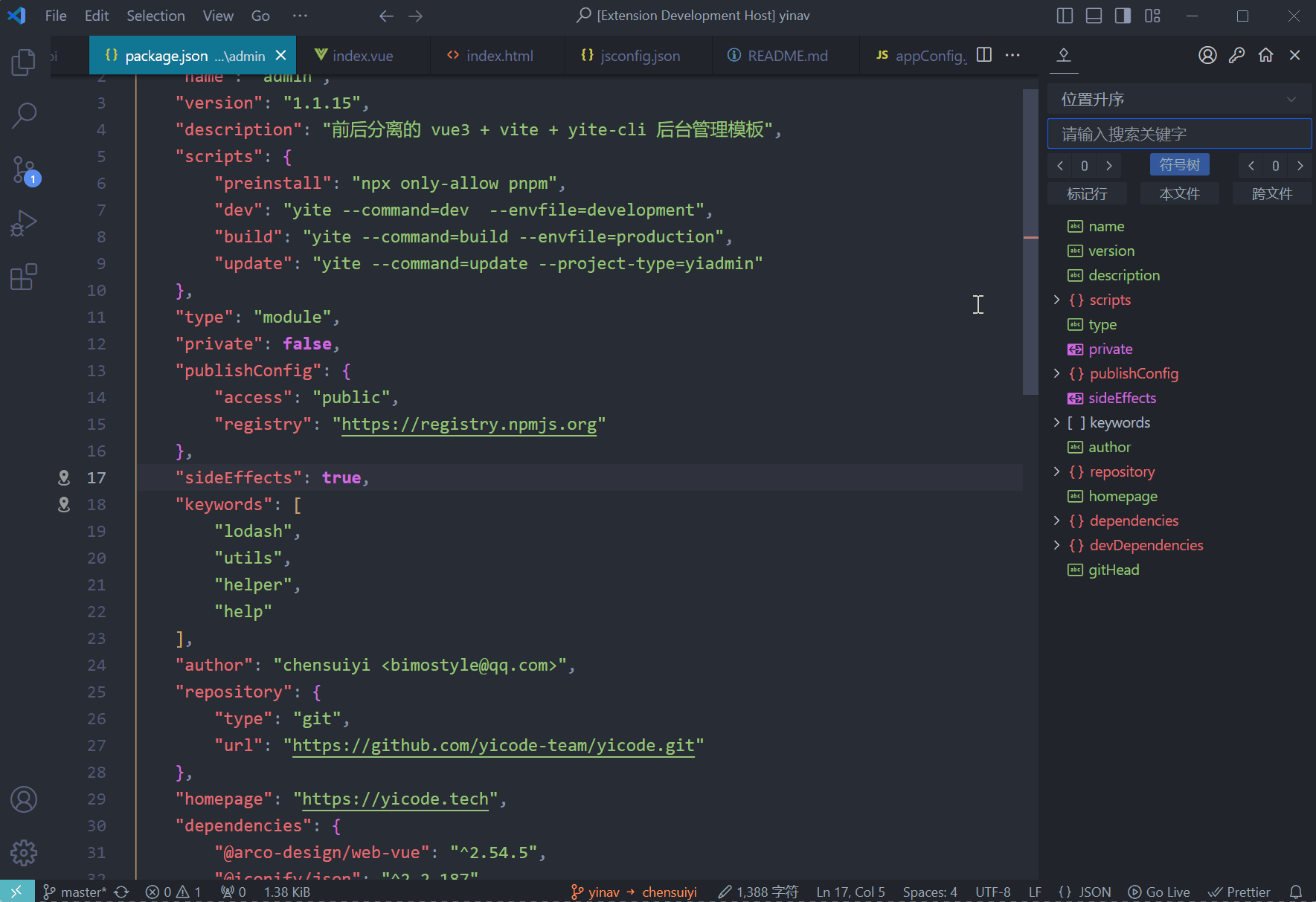Image resolution: width=1316 pixels, height=902 pixels.
Task: Click the split editor right icon
Action: pyautogui.click(x=983, y=55)
